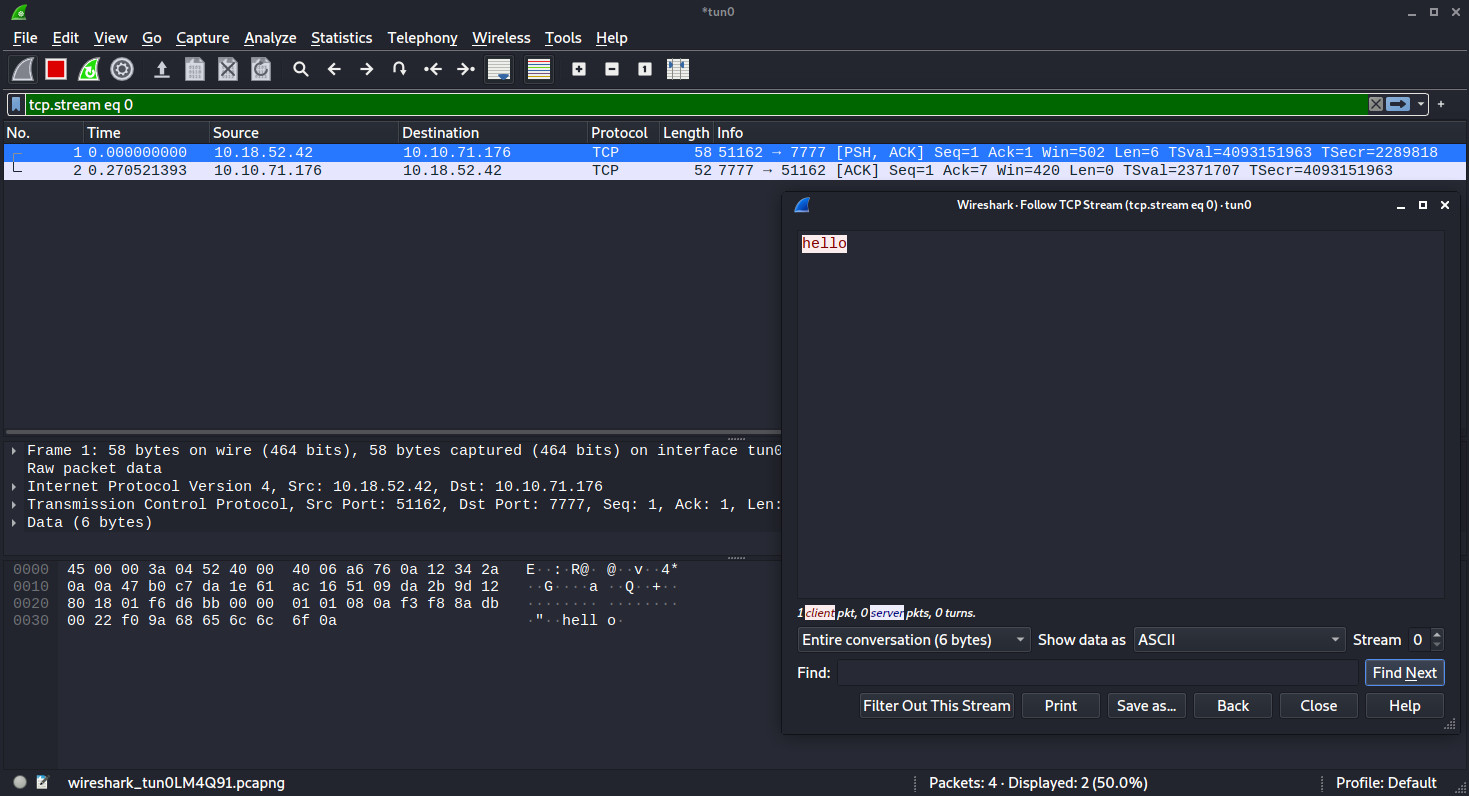This screenshot has height=796, width=1469.
Task: Open the Telephony menu
Action: [422, 38]
